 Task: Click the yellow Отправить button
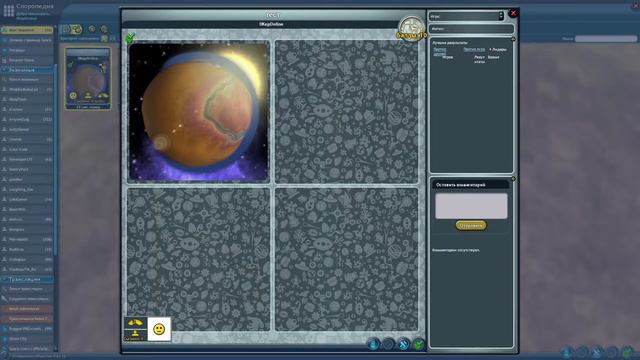coord(471,225)
